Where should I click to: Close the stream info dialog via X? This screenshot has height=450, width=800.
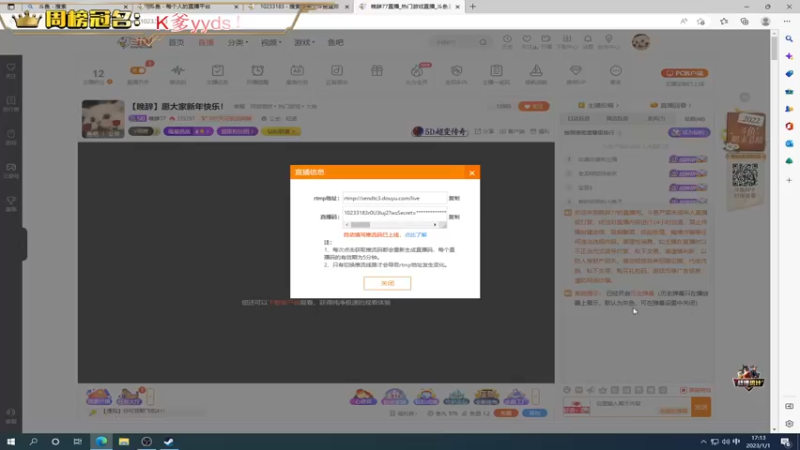(472, 173)
